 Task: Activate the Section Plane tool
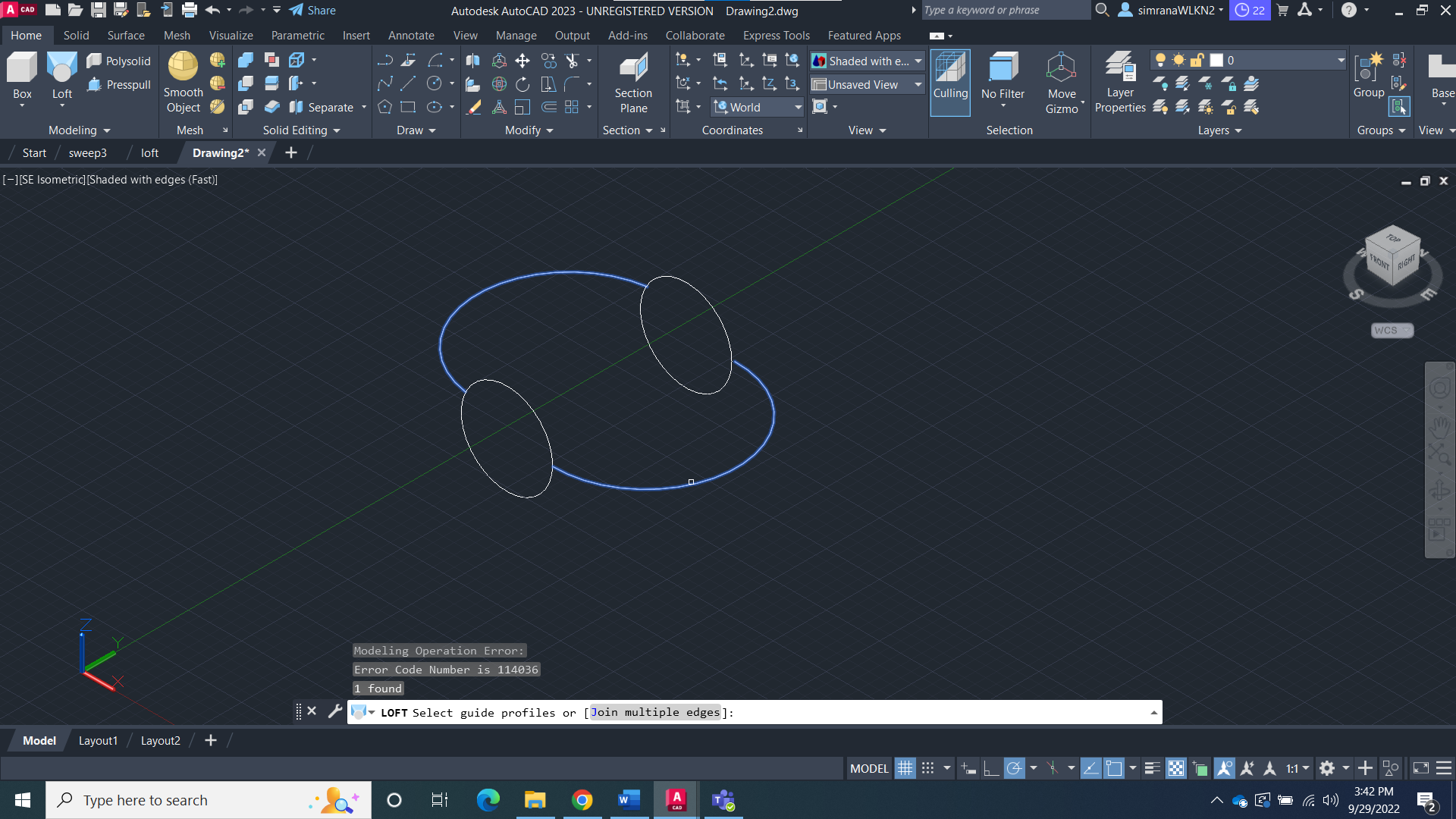(634, 80)
